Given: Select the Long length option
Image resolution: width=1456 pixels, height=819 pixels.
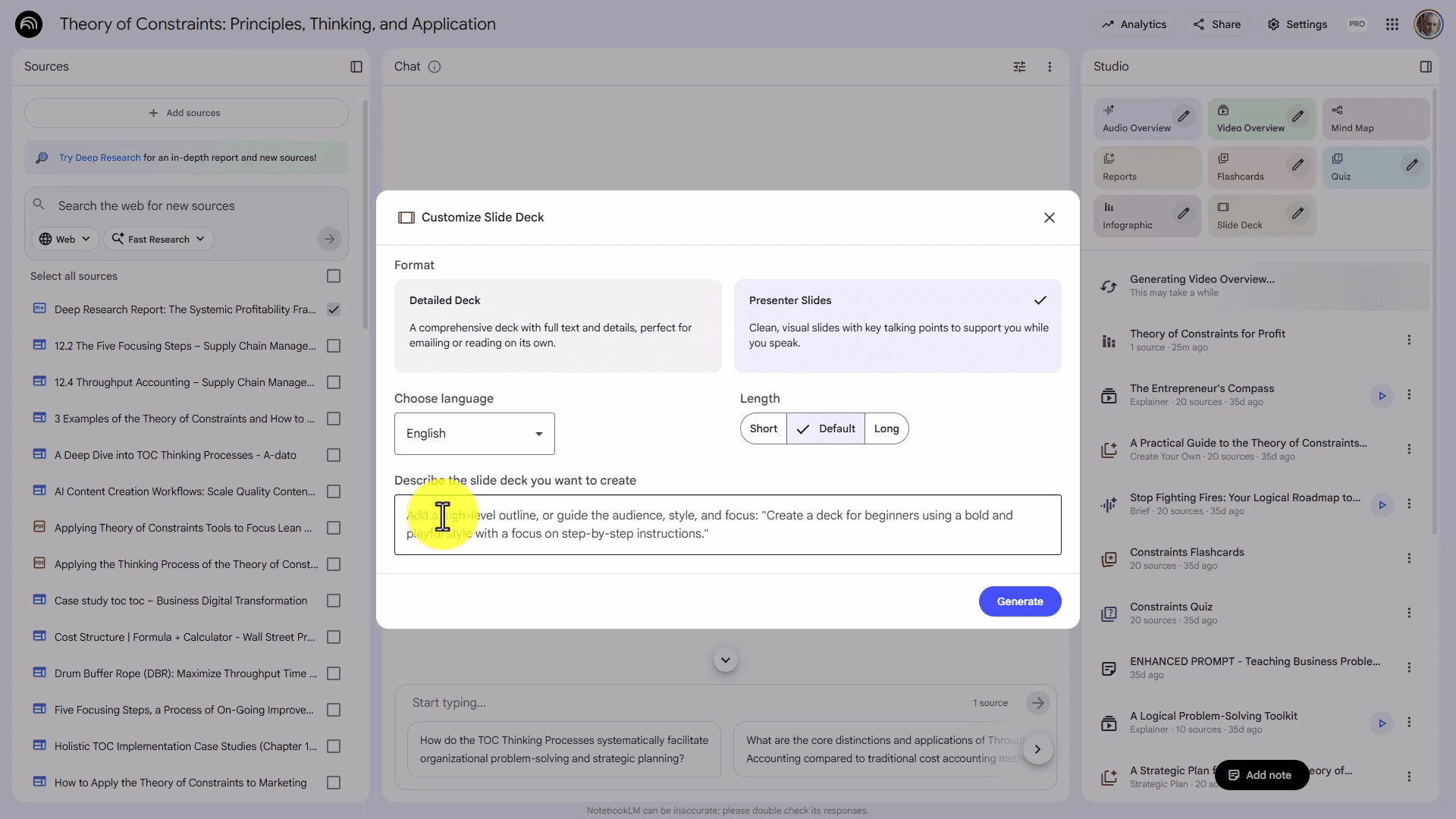Looking at the screenshot, I should click(886, 428).
